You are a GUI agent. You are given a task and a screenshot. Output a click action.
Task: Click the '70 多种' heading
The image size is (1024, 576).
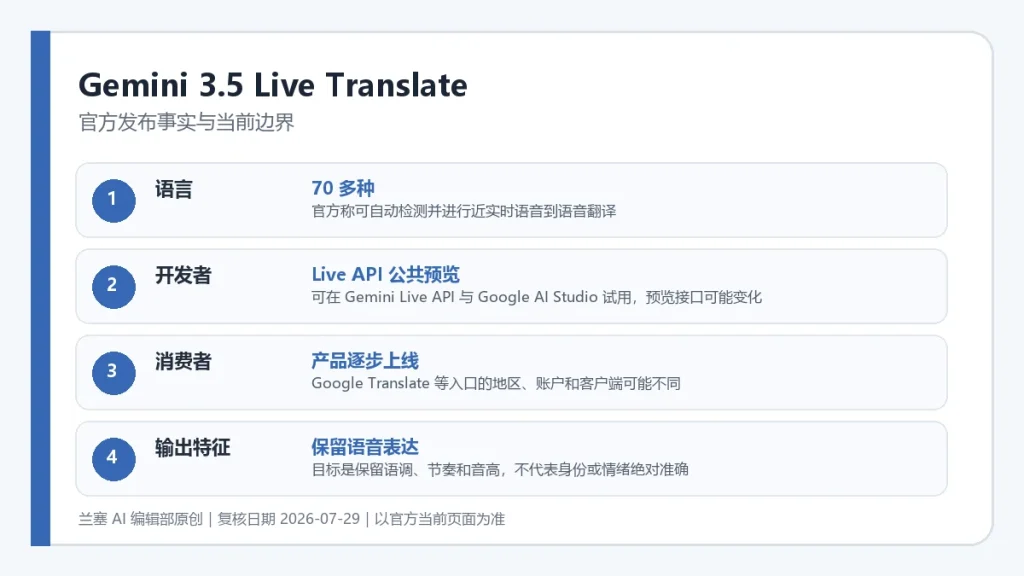point(343,188)
